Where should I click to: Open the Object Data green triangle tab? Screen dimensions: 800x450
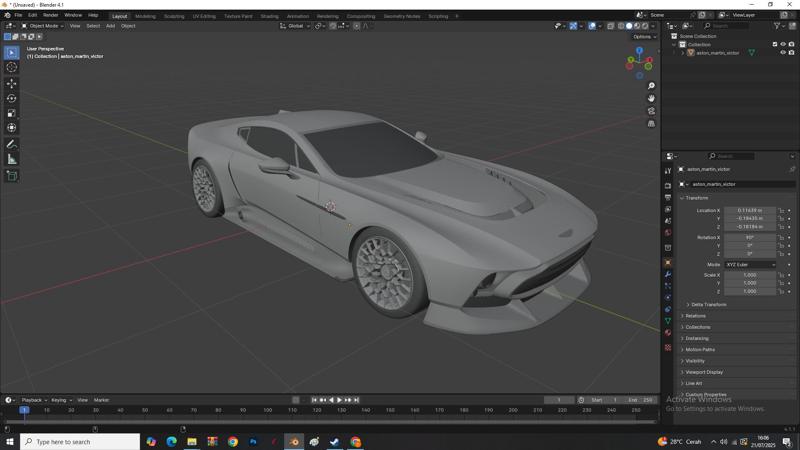668,321
